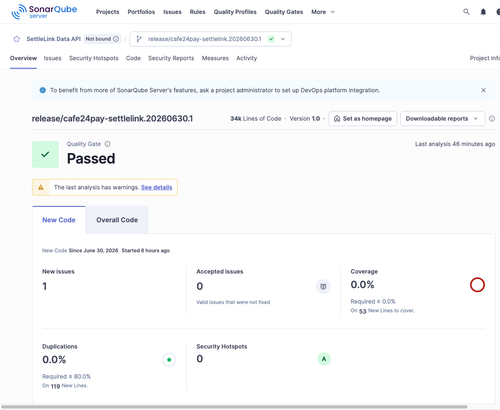This screenshot has height=410, width=500.
Task: Click the Last analysis 46 minutes ago text
Action: pyautogui.click(x=455, y=144)
